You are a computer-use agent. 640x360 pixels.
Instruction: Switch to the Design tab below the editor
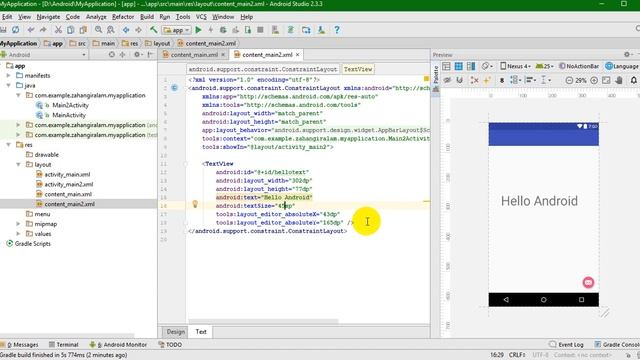[176, 332]
